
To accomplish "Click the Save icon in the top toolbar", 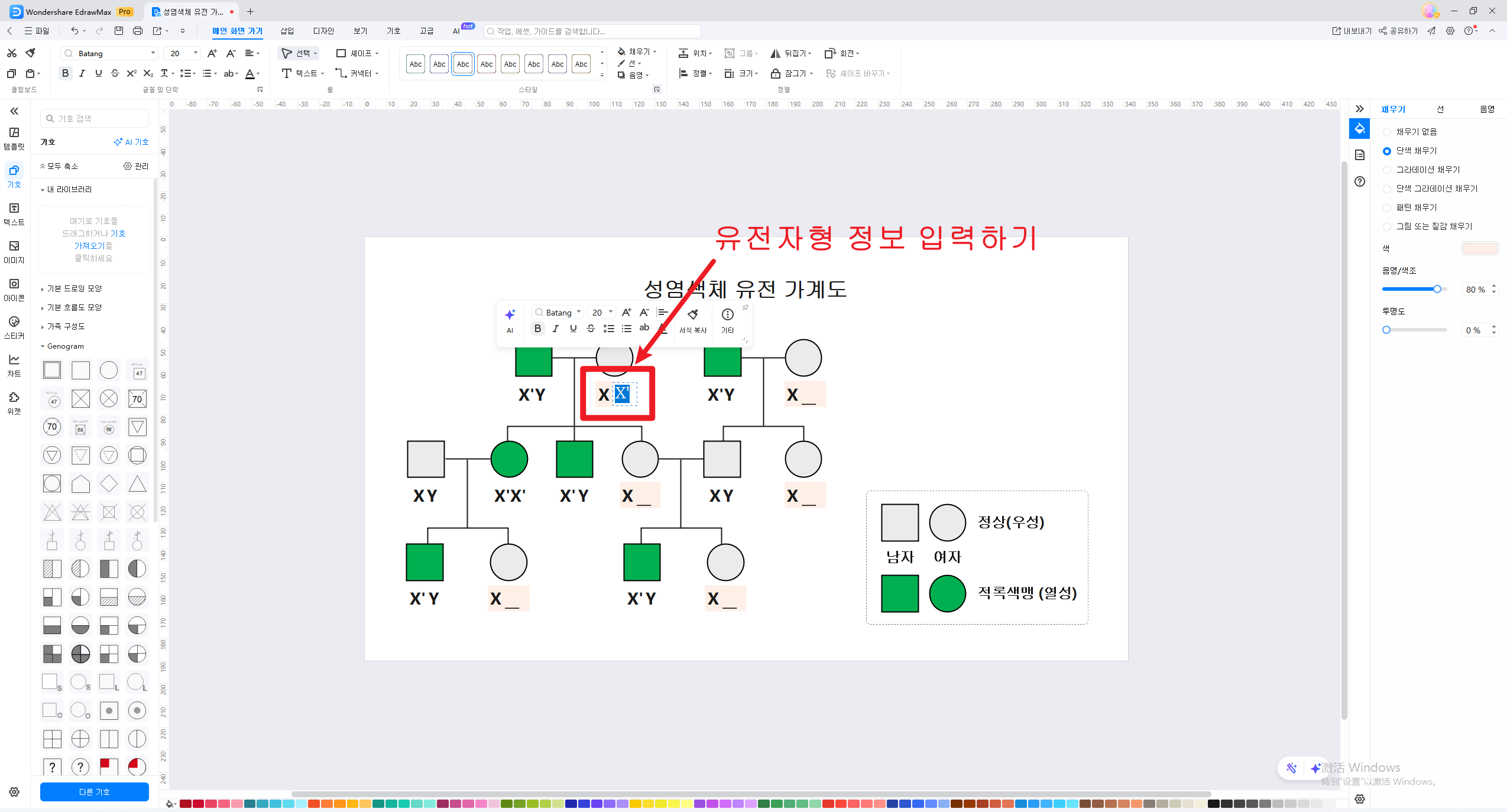I will (x=119, y=31).
